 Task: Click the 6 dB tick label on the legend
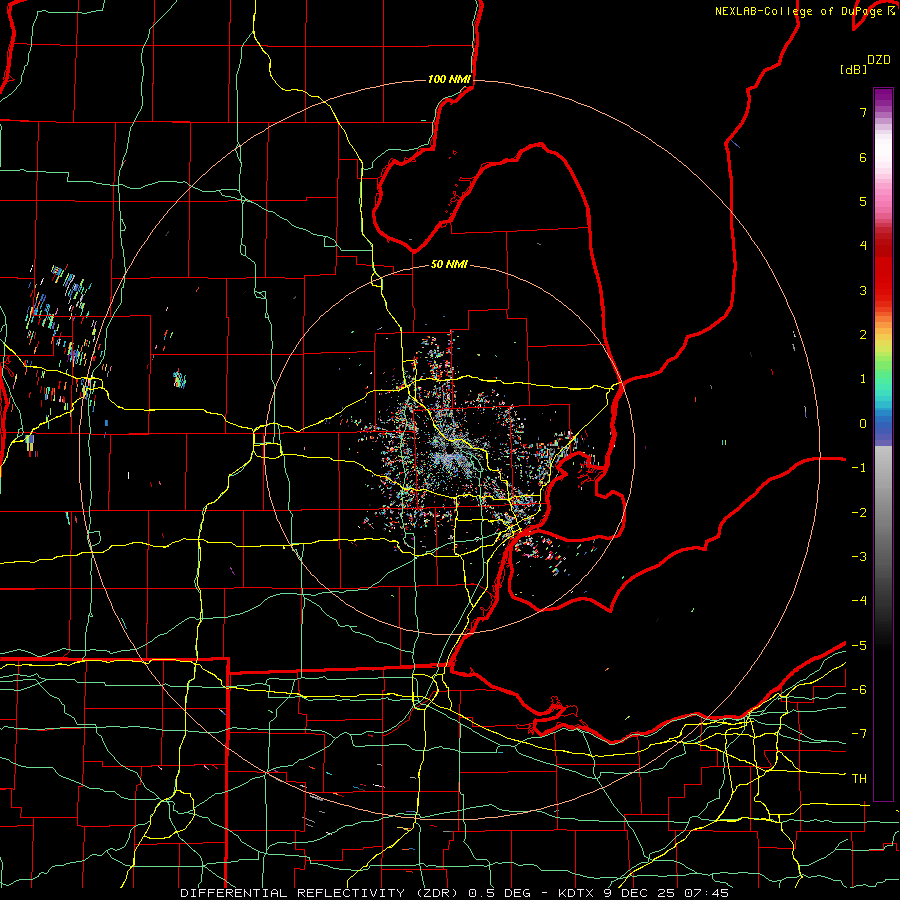coord(863,157)
